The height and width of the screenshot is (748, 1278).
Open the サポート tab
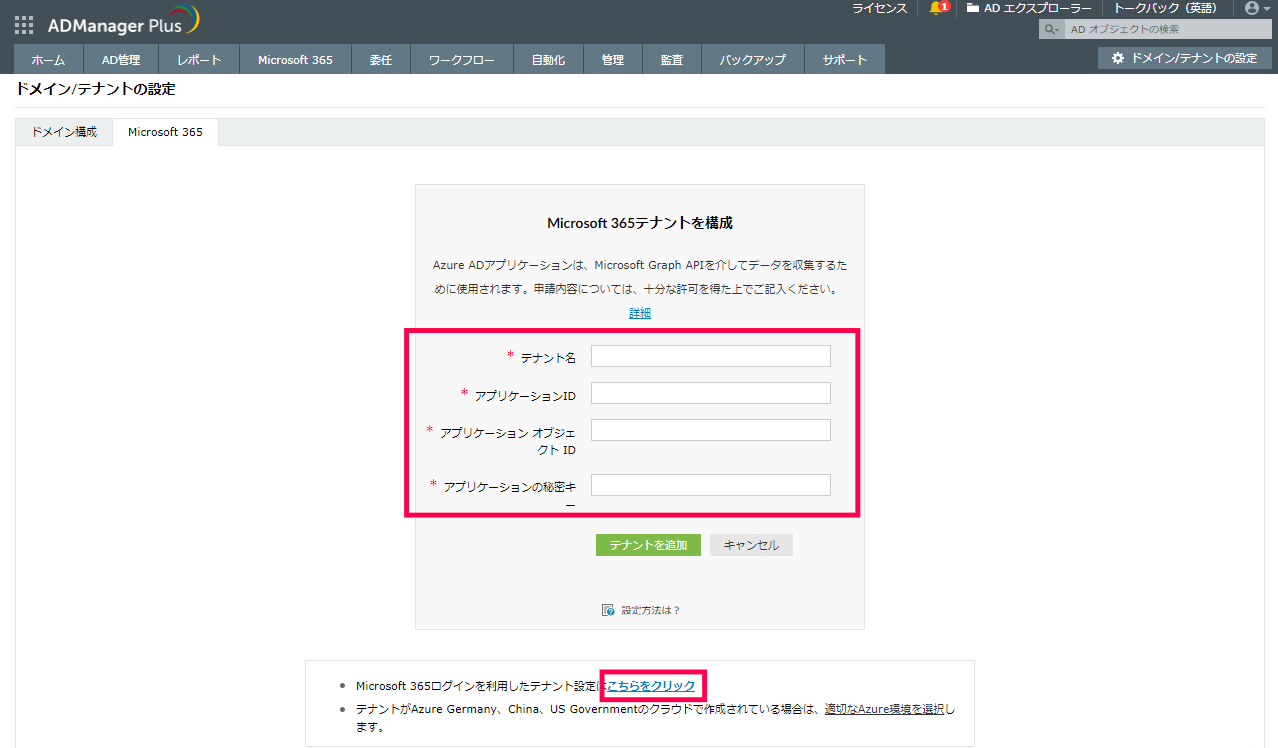(845, 59)
